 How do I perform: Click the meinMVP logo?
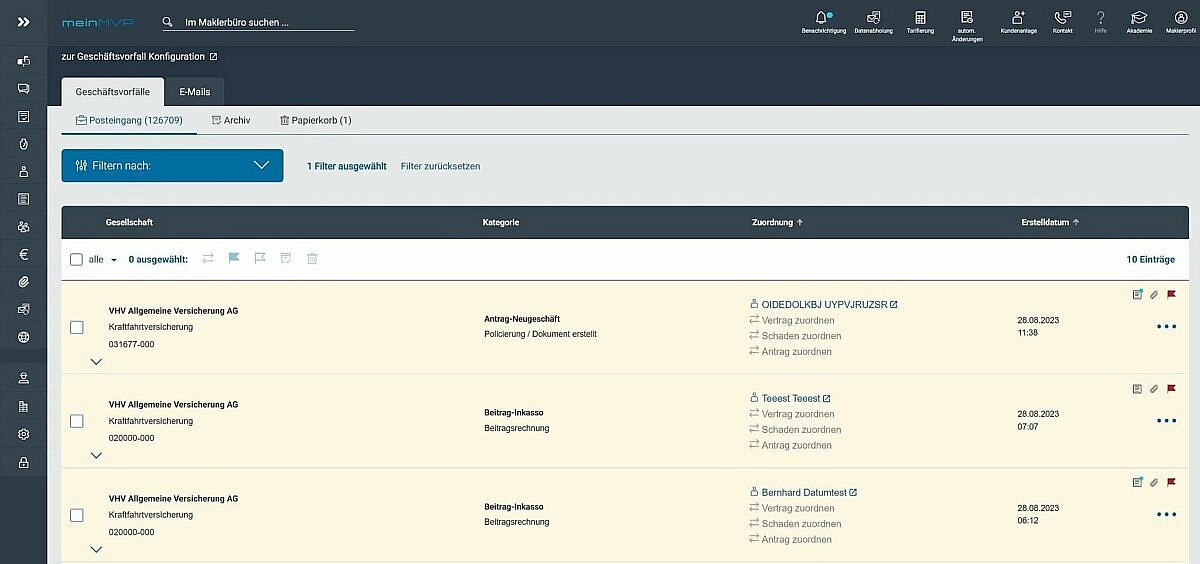coord(97,22)
